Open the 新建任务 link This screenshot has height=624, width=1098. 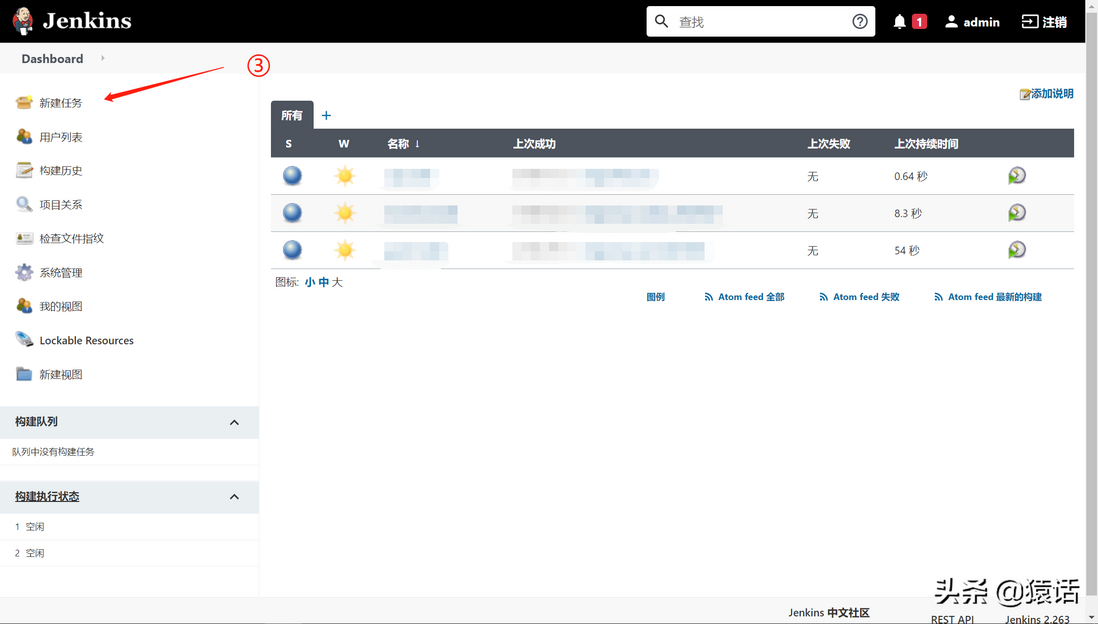tap(61, 103)
